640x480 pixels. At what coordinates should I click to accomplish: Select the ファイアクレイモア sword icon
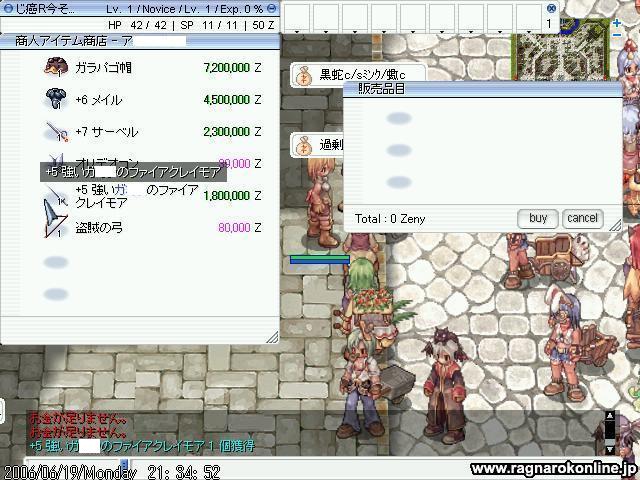(x=56, y=195)
